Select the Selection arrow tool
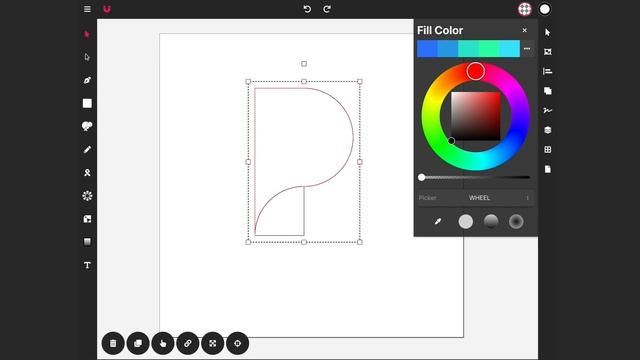The height and width of the screenshot is (360, 640). pyautogui.click(x=87, y=34)
